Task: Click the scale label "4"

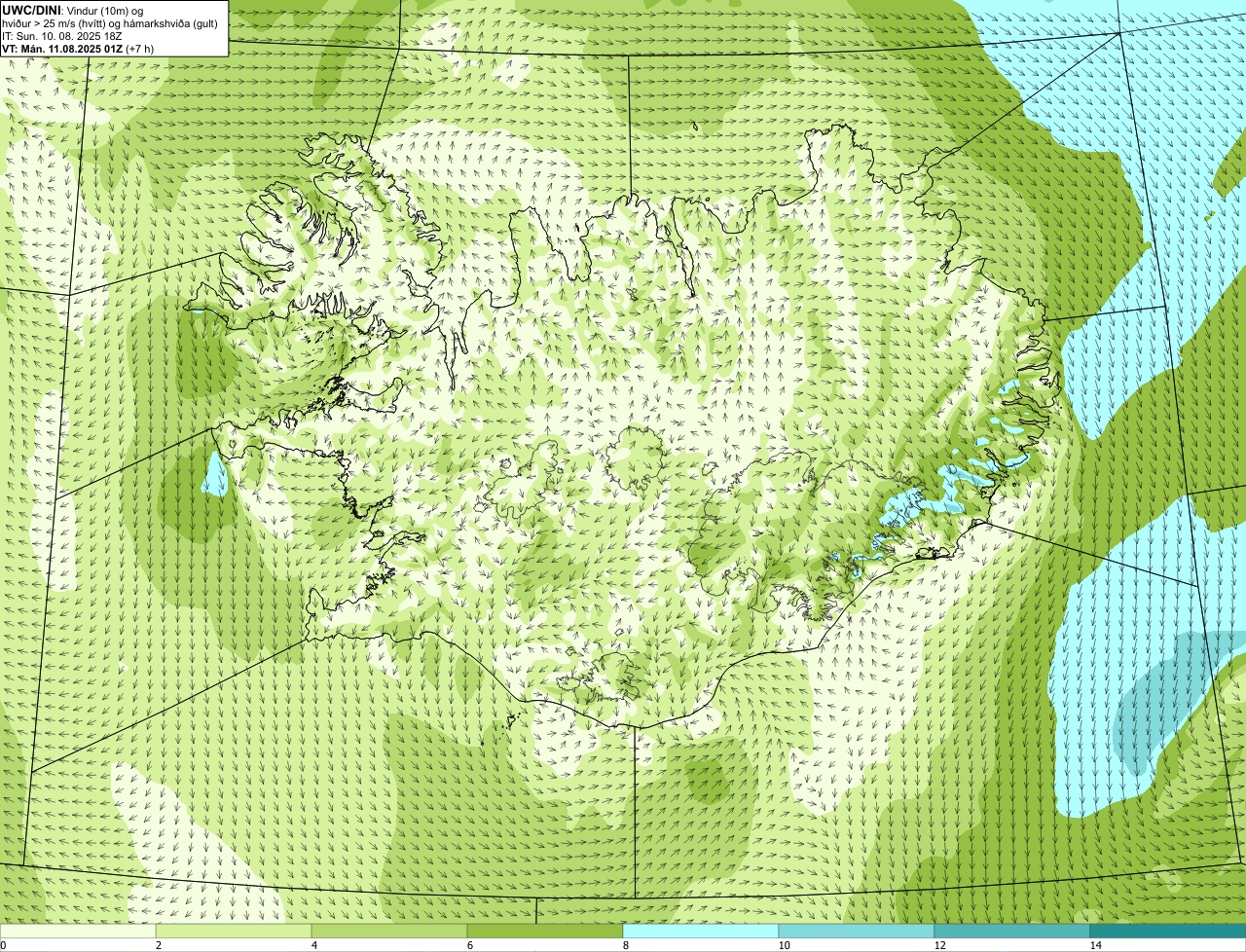Action: [314, 945]
